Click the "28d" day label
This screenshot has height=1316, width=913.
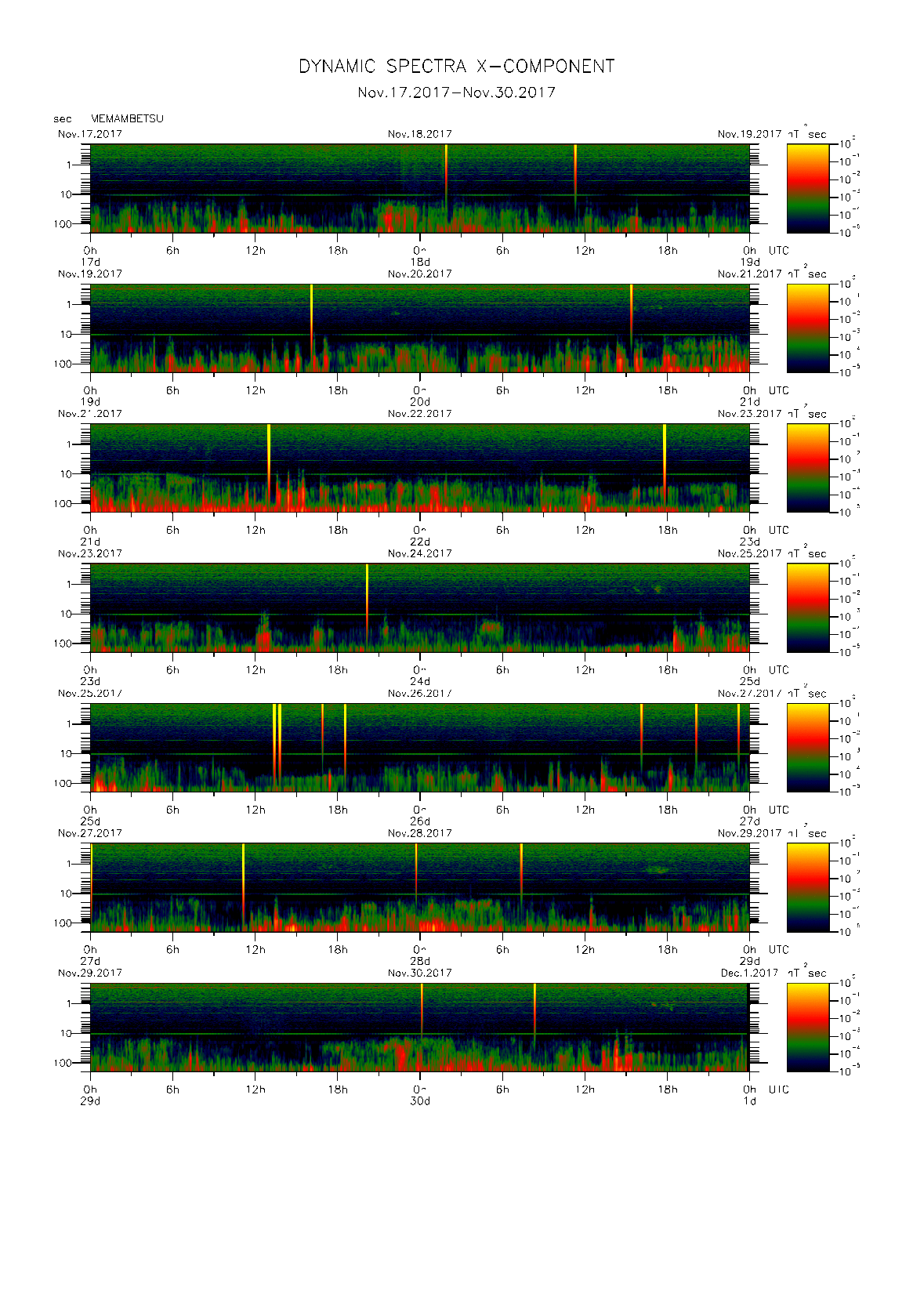[420, 961]
